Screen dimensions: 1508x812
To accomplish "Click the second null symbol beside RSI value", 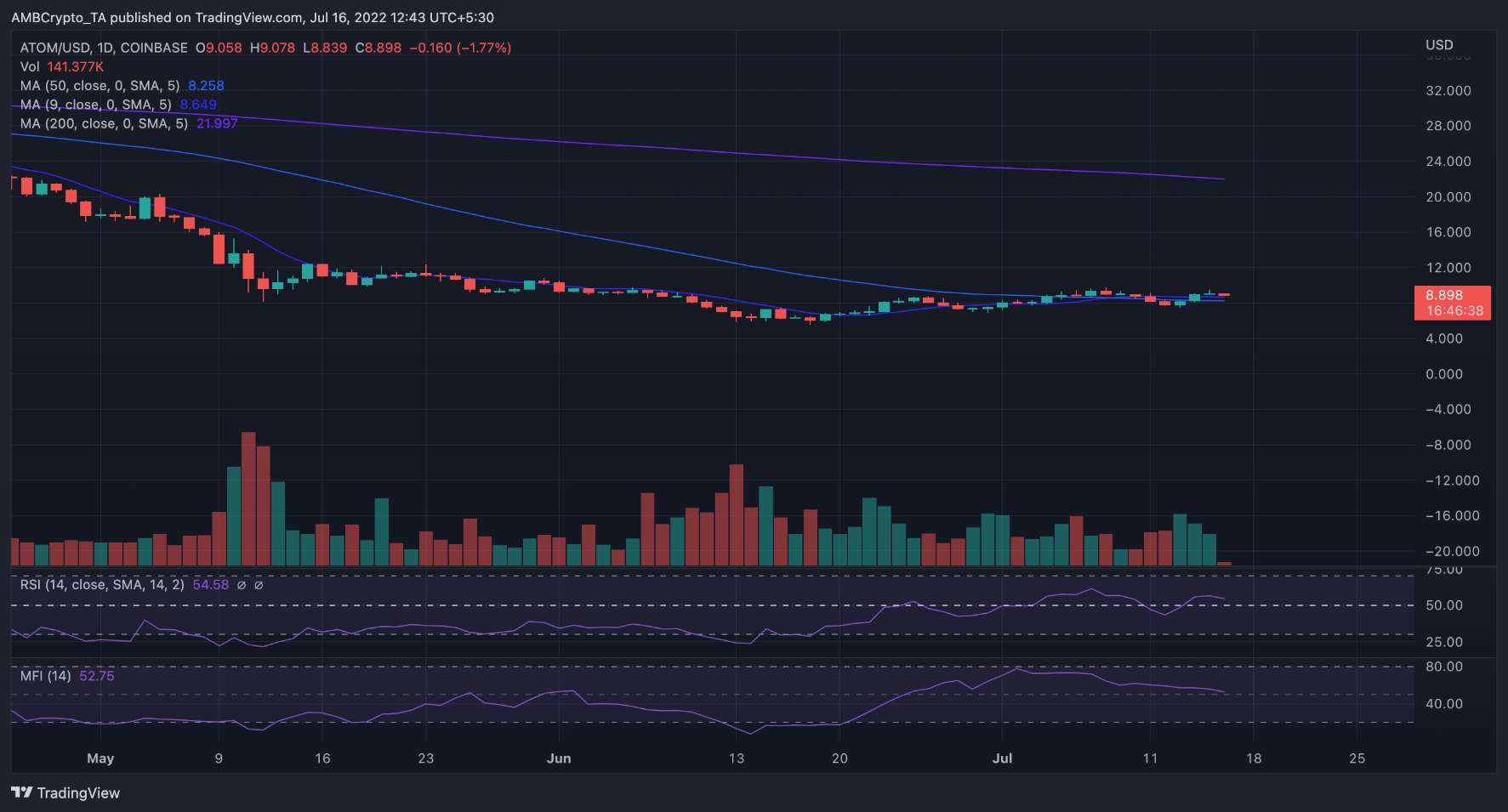I will tap(259, 585).
